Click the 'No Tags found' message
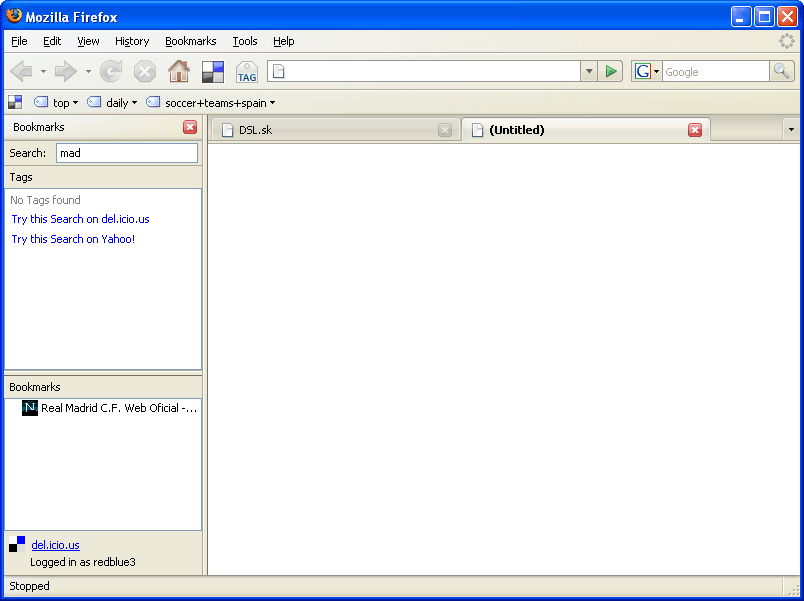The height and width of the screenshot is (601, 804). pyautogui.click(x=45, y=200)
